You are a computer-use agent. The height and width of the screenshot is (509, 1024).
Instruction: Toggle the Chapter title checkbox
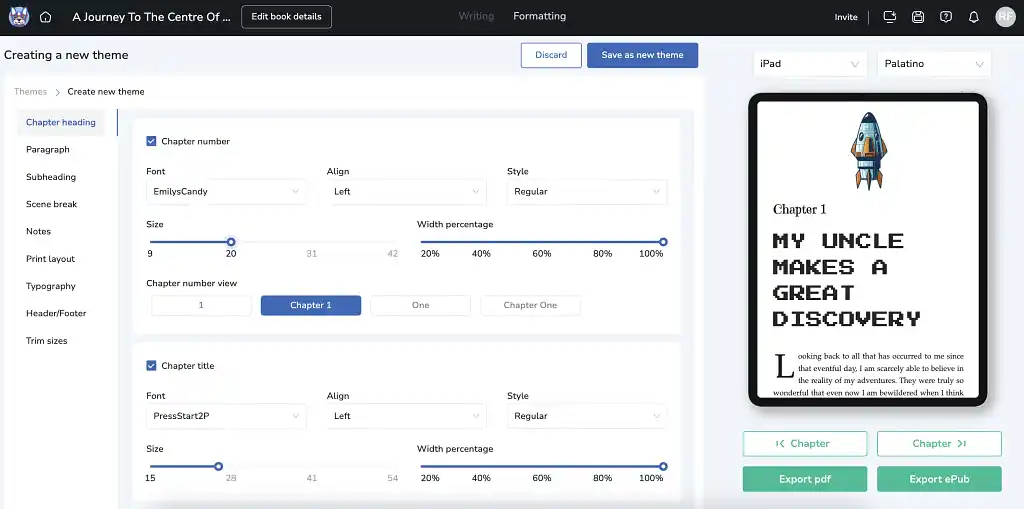pos(152,366)
